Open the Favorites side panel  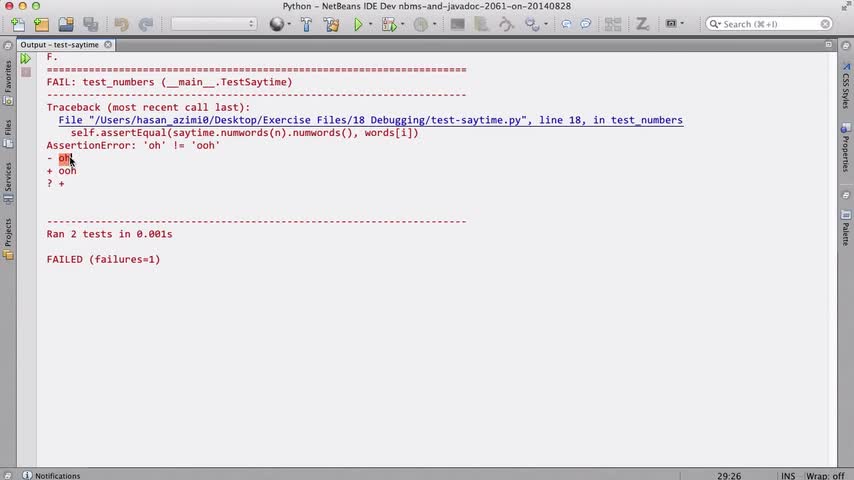point(8,82)
